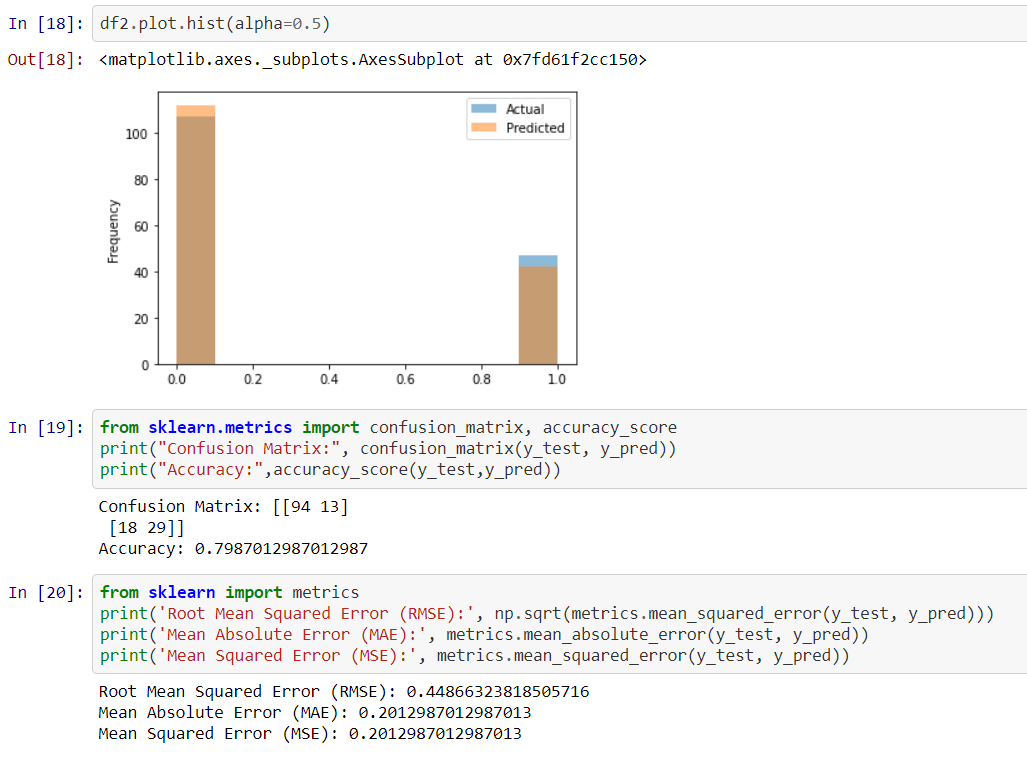Click the Predicted legend label
Viewport: 1027px width, 766px height.
(535, 128)
